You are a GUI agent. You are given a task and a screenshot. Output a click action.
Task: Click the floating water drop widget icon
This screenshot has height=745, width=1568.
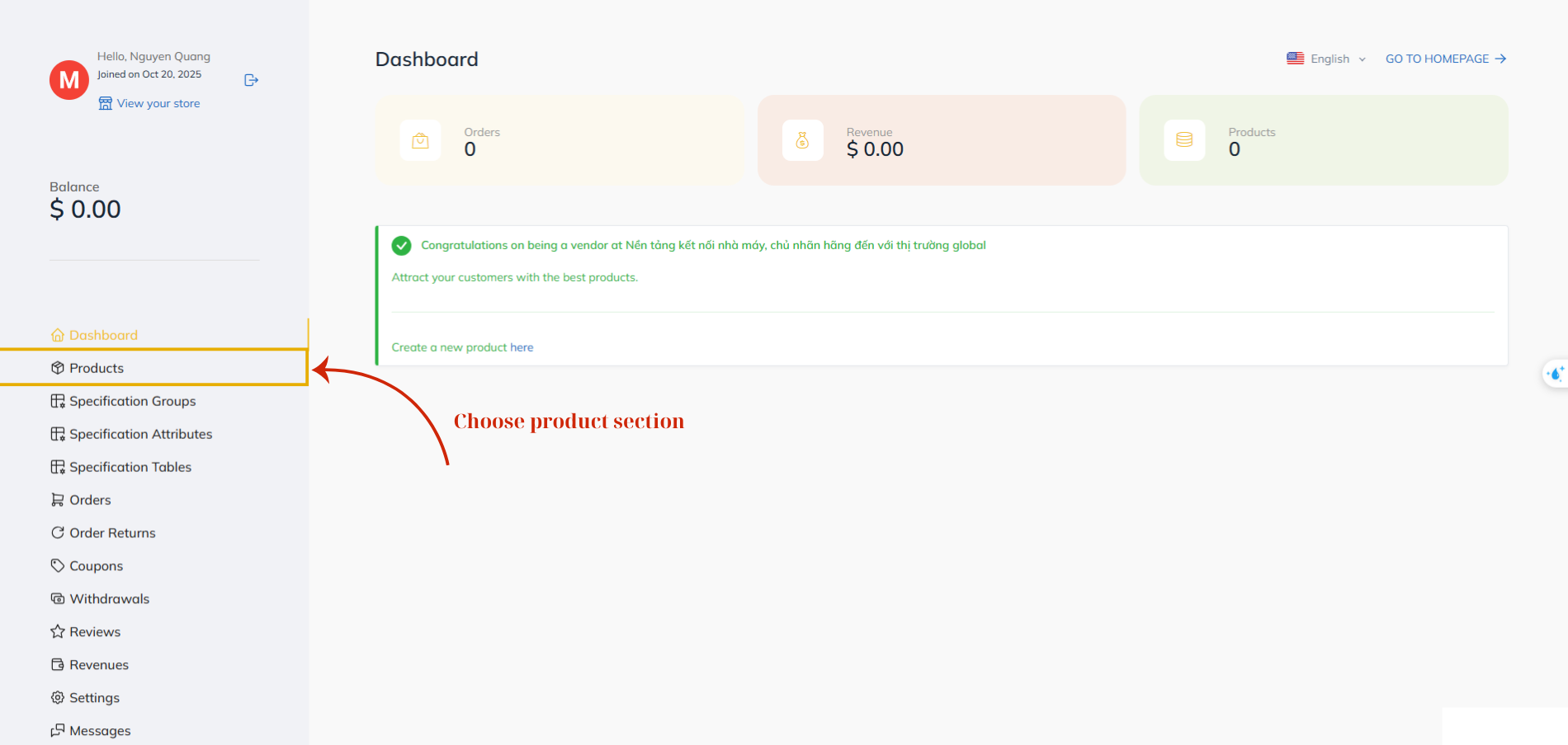(x=1556, y=374)
